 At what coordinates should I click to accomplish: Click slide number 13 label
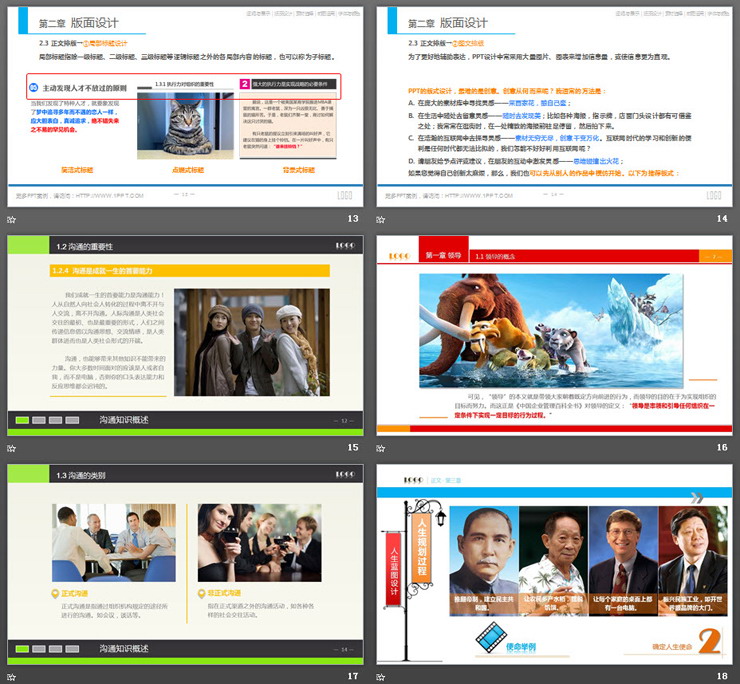click(353, 219)
